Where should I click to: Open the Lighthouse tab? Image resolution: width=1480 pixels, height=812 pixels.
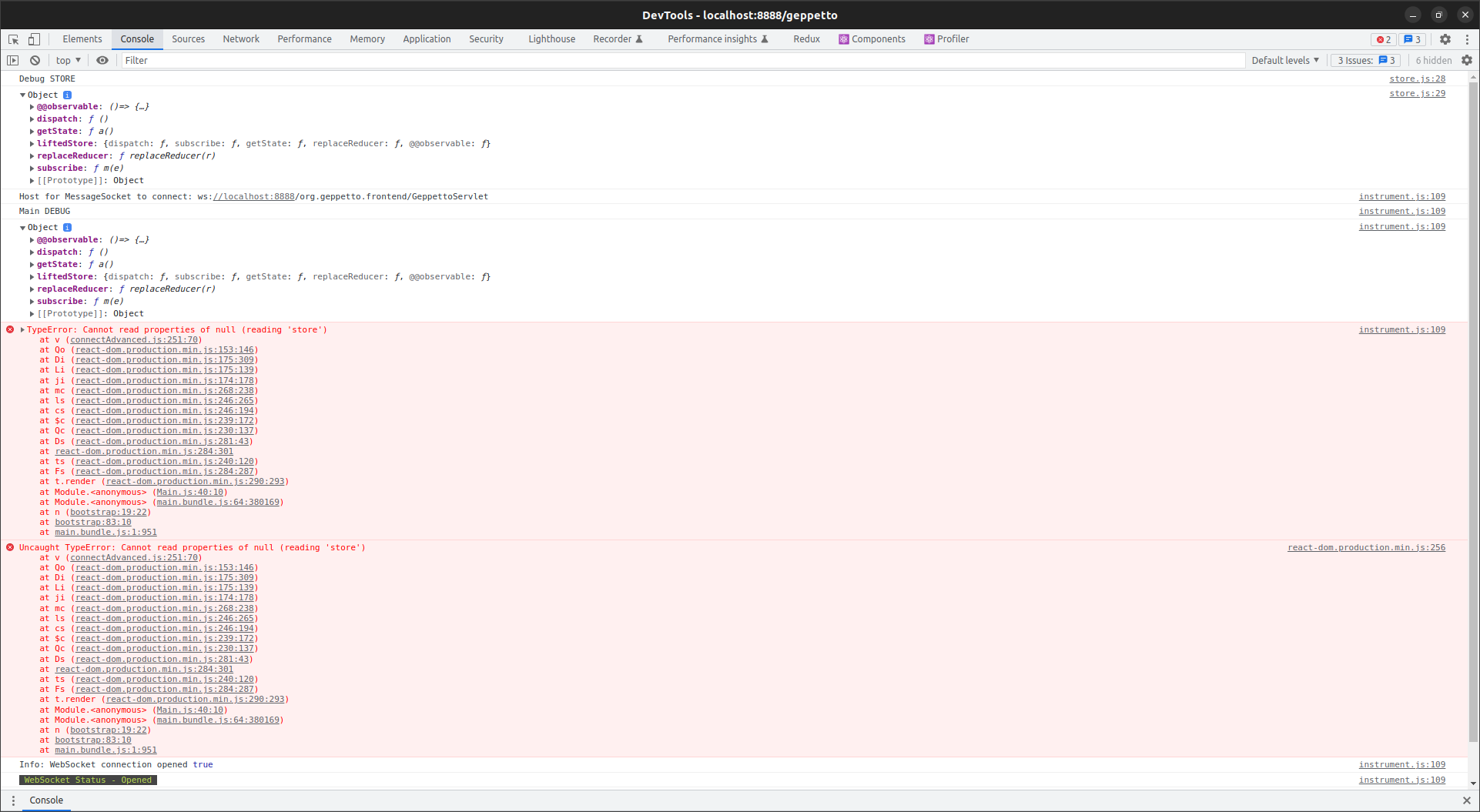coord(551,39)
